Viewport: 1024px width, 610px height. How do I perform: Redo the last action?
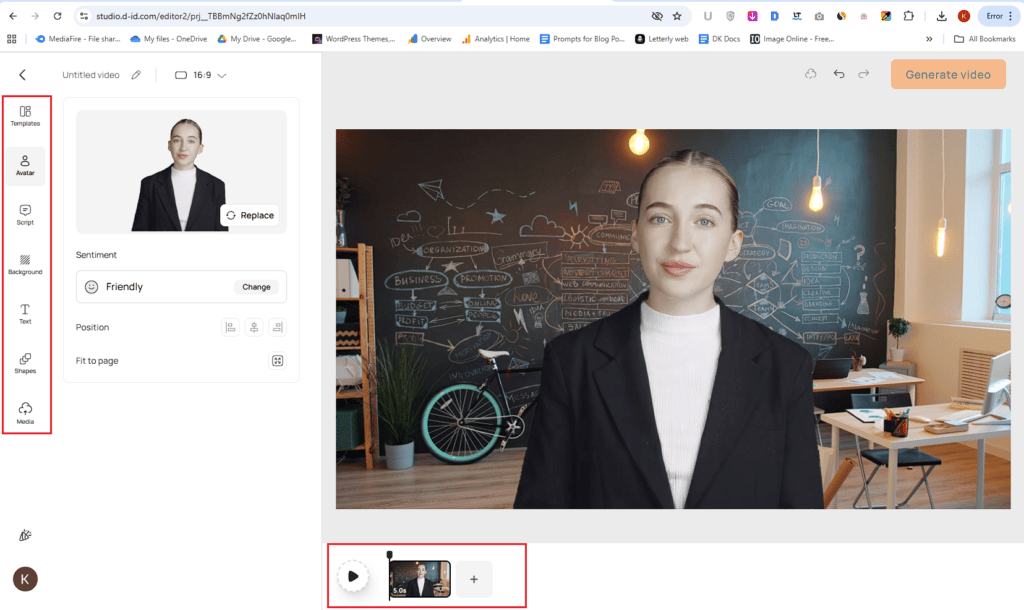[x=863, y=74]
